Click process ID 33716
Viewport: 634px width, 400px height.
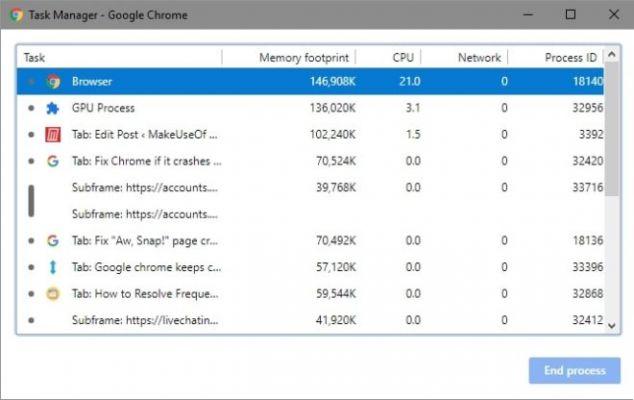[588, 188]
